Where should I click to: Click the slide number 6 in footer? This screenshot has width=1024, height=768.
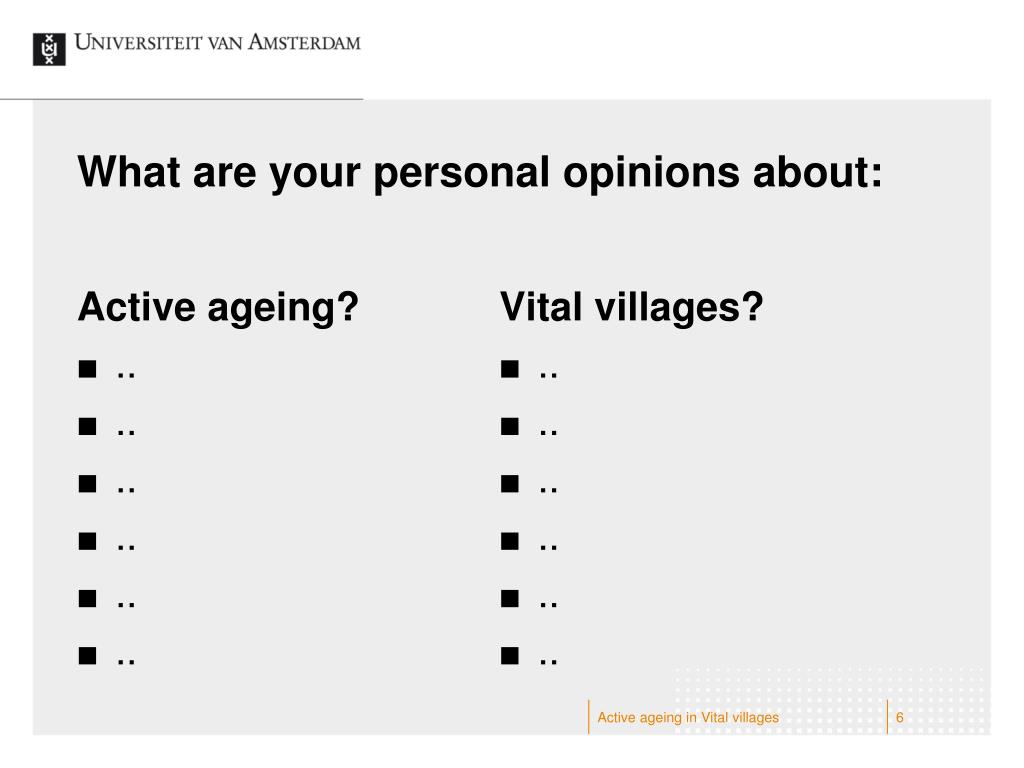pyautogui.click(x=899, y=717)
